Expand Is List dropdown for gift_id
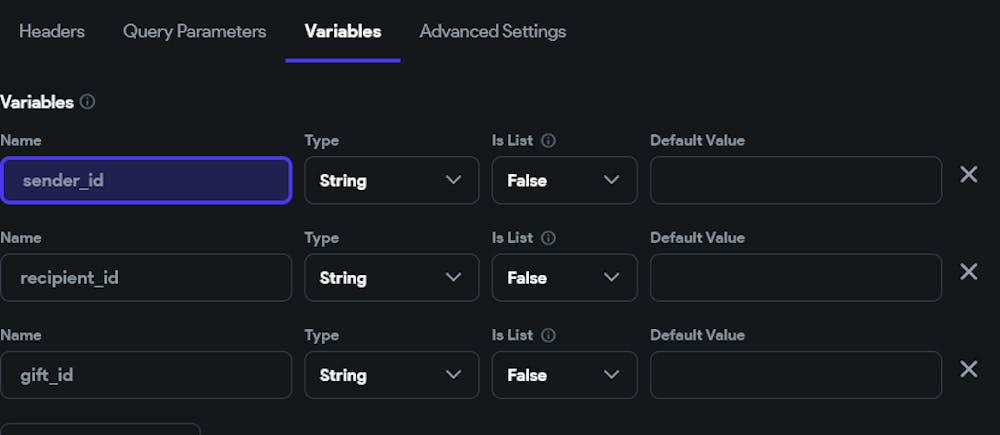The width and height of the screenshot is (1000, 435). coord(564,375)
